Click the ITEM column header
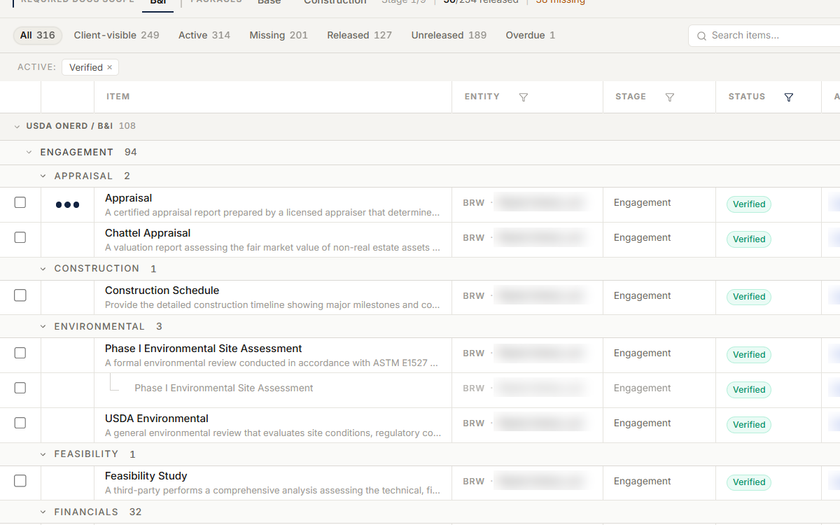 [x=118, y=96]
